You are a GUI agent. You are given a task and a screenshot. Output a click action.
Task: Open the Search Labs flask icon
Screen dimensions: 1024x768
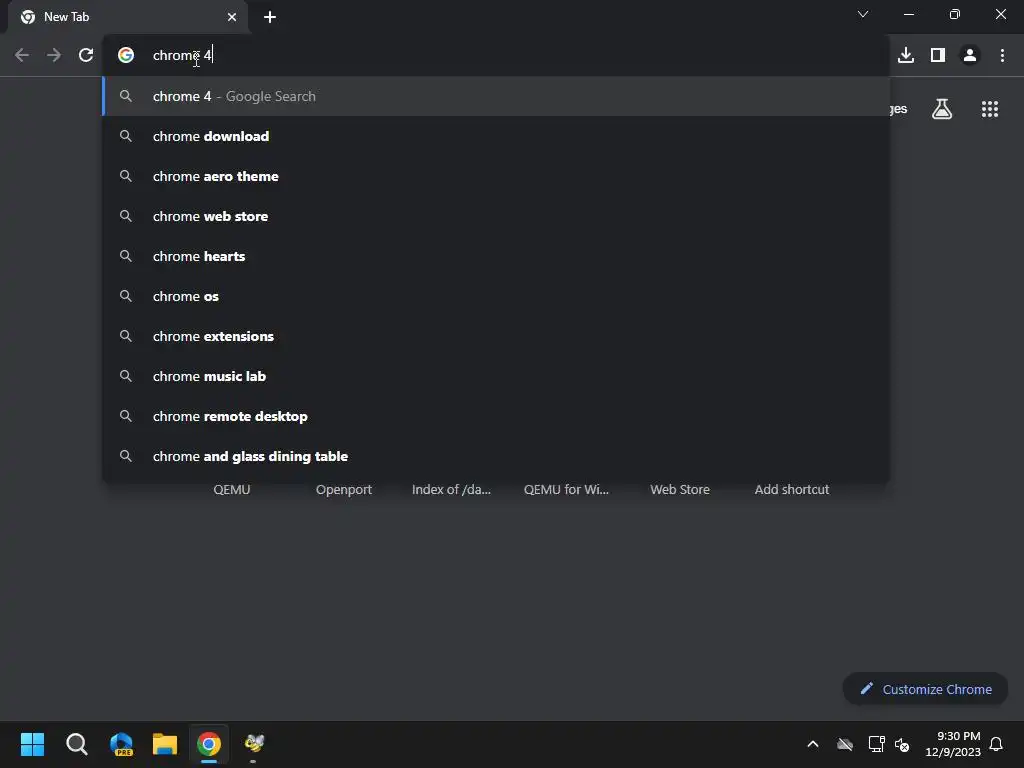point(942,109)
